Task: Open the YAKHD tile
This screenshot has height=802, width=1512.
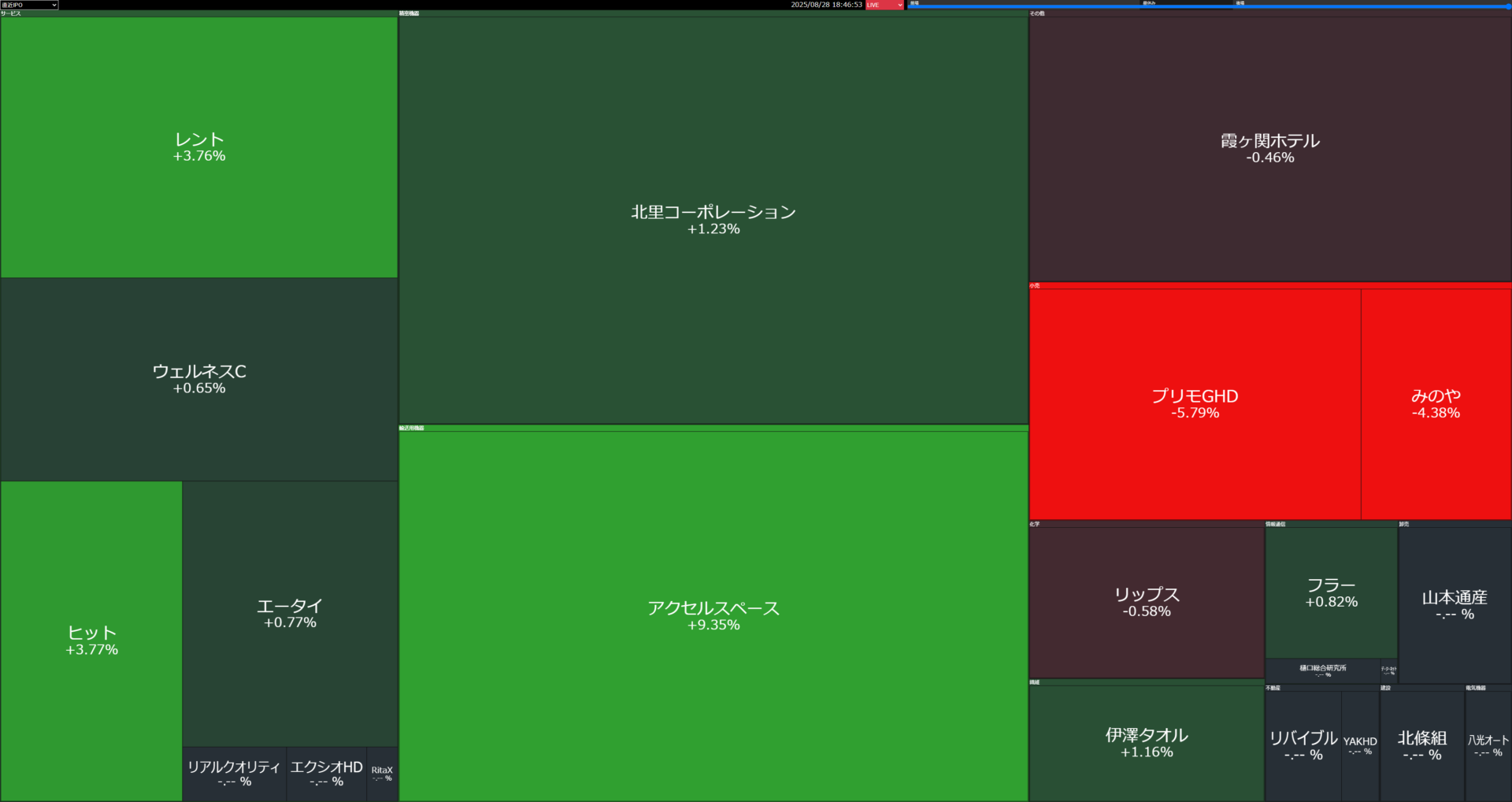Action: pos(1360,746)
